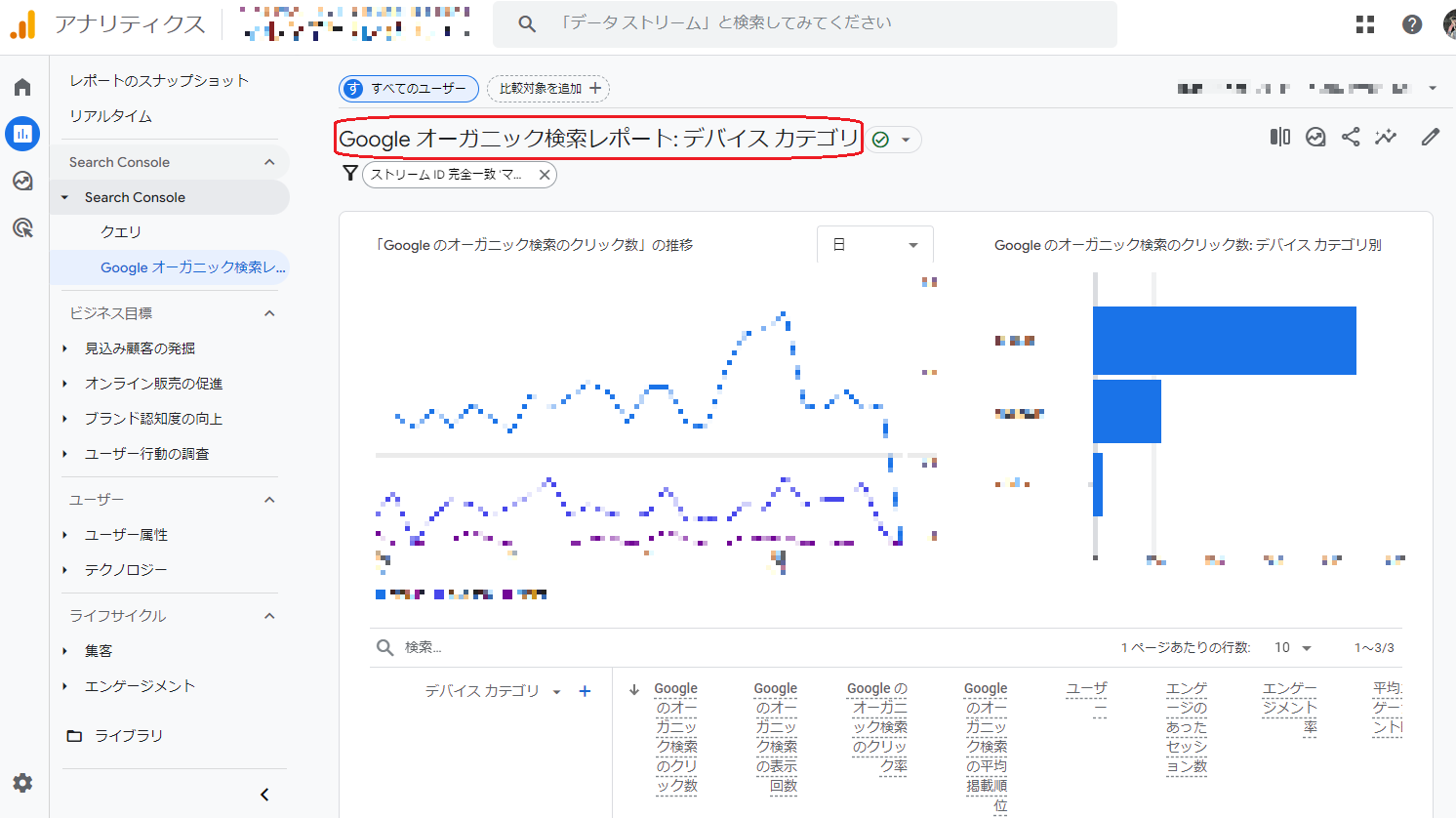The width and height of the screenshot is (1456, 818).
Task: Open AI Insights sparkle icon
Action: point(1386,137)
